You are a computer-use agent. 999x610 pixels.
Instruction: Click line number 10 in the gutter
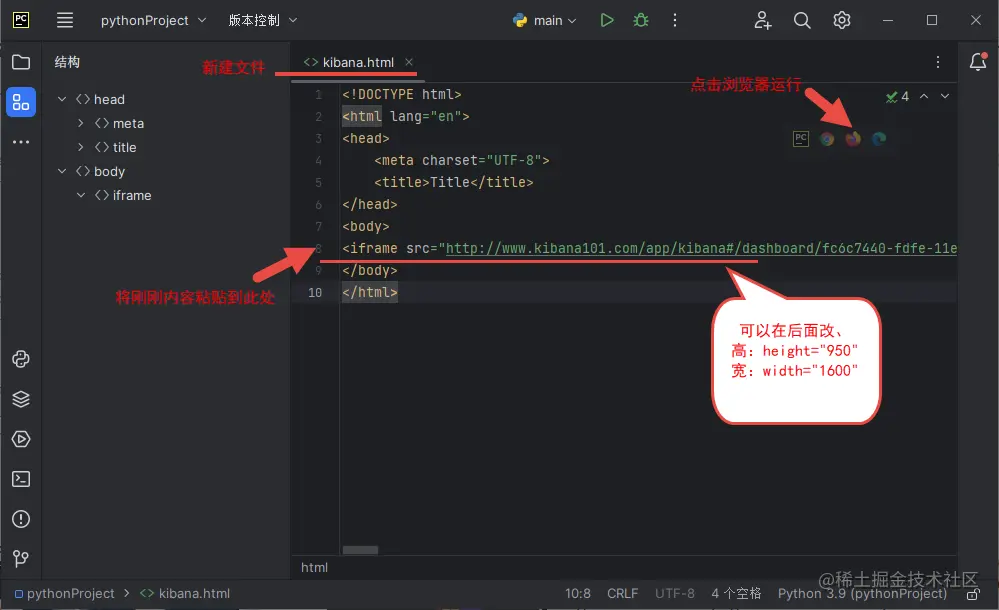[x=315, y=293]
